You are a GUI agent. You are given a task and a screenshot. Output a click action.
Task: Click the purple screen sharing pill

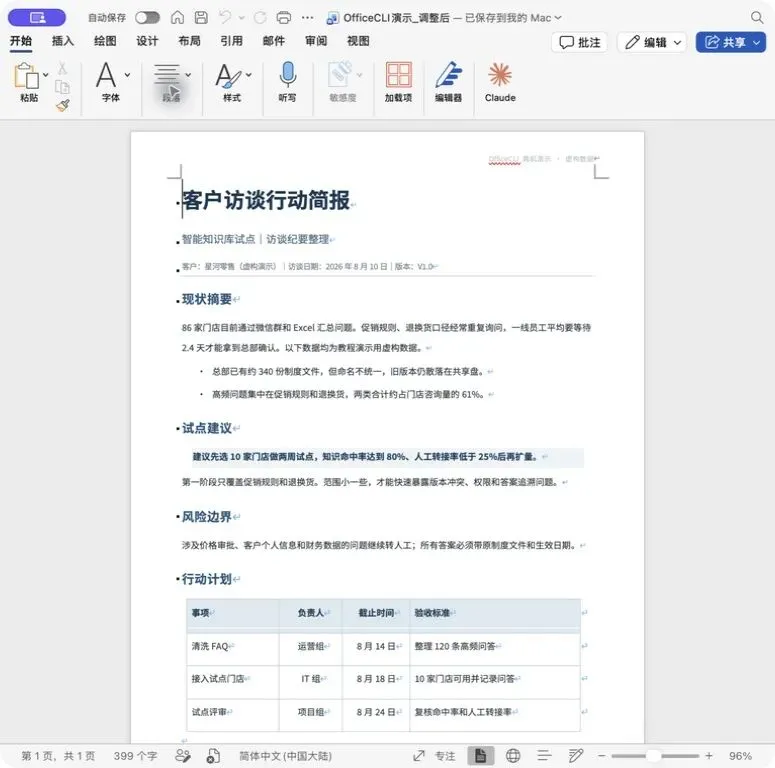(x=37, y=18)
